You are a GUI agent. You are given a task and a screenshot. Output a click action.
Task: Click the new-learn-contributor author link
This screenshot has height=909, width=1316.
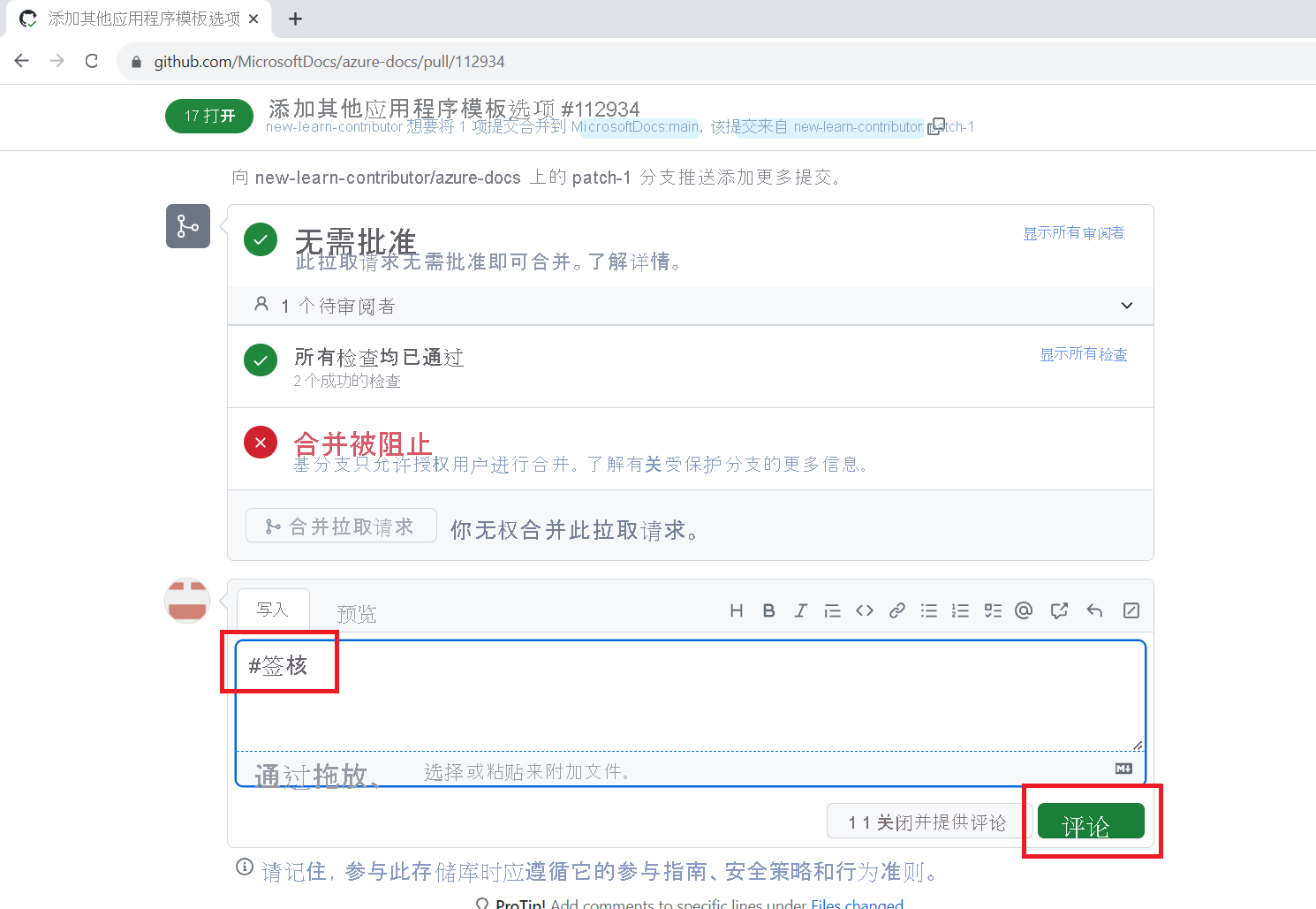coord(334,127)
